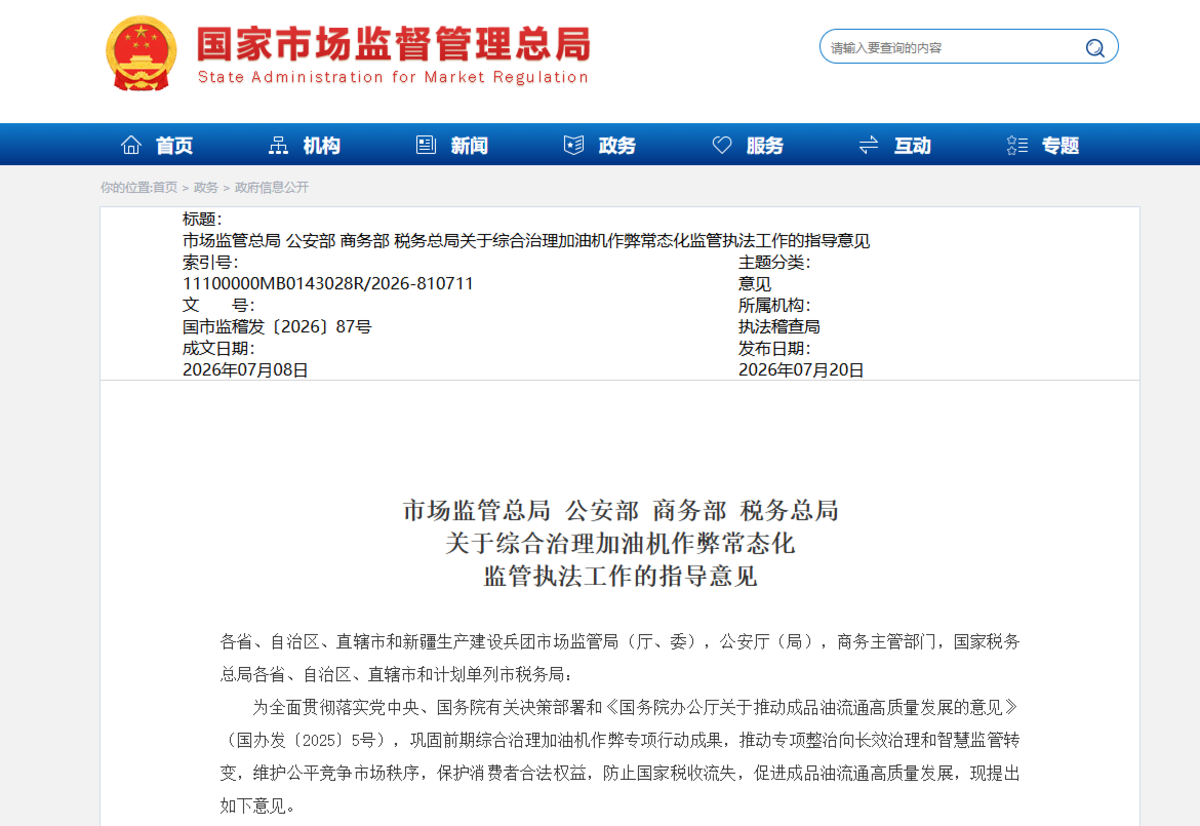Viewport: 1200px width, 826px height.
Task: Open the 服务 menu section
Action: (765, 146)
